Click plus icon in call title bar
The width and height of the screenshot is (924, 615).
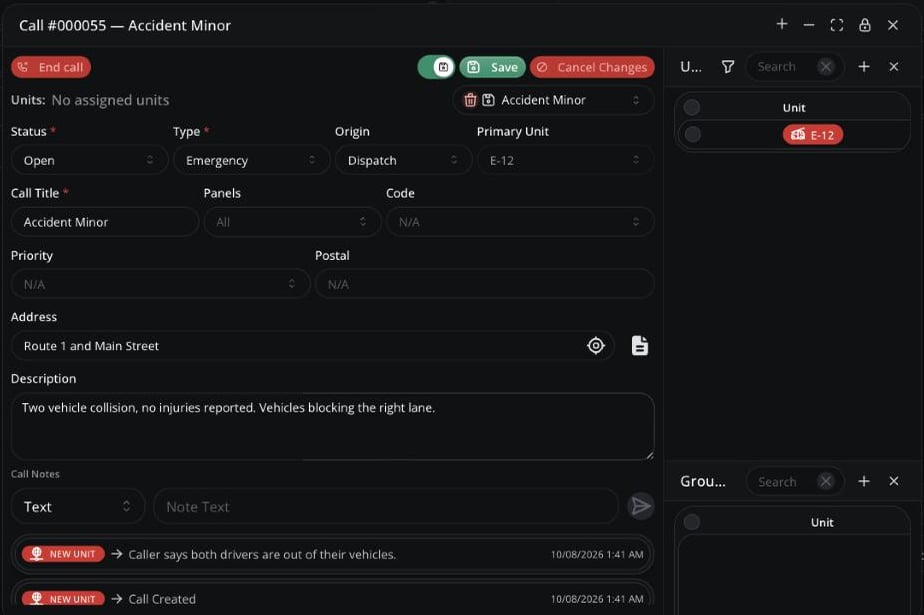tap(781, 25)
